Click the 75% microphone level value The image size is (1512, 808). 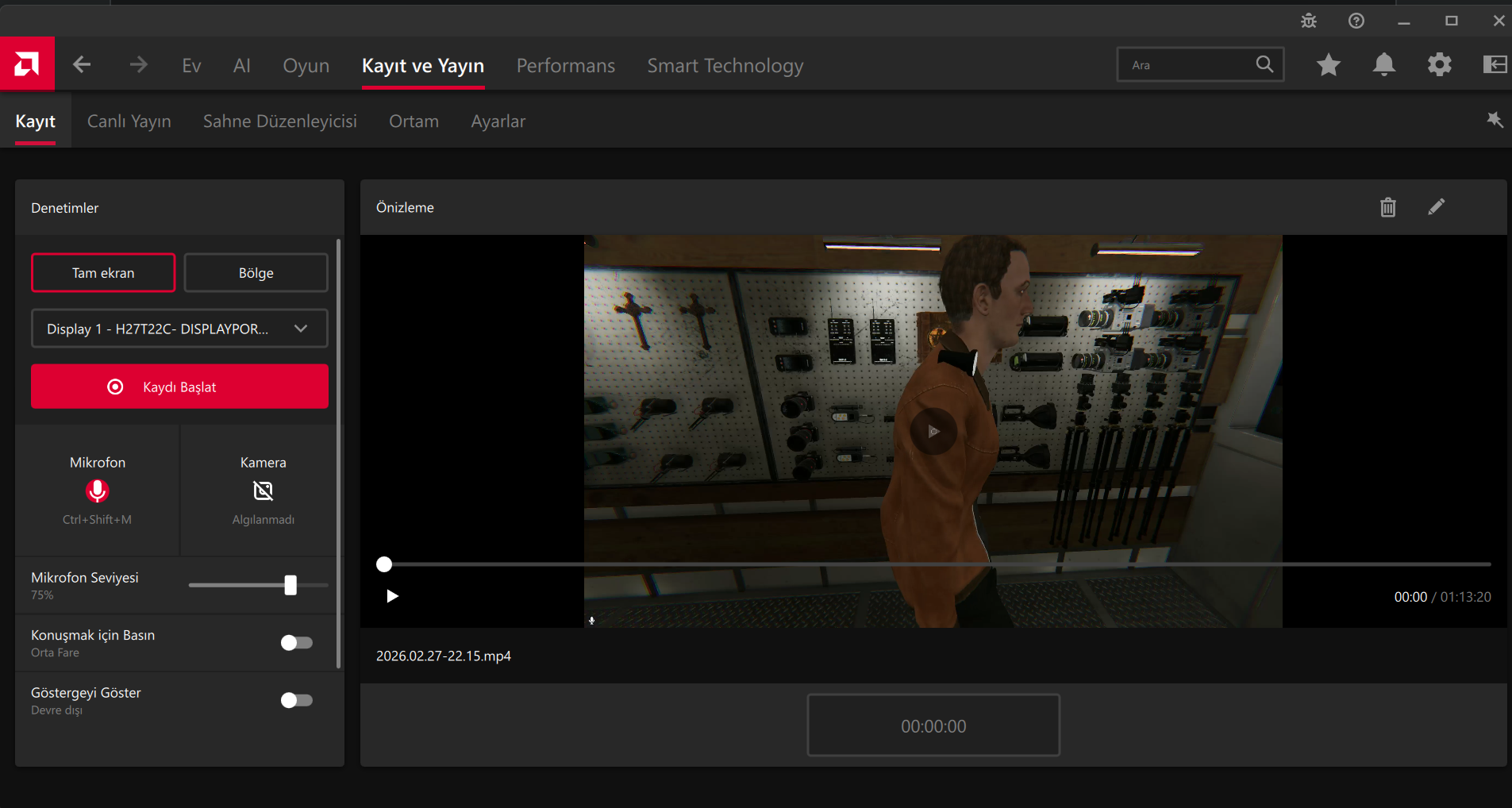[42, 595]
